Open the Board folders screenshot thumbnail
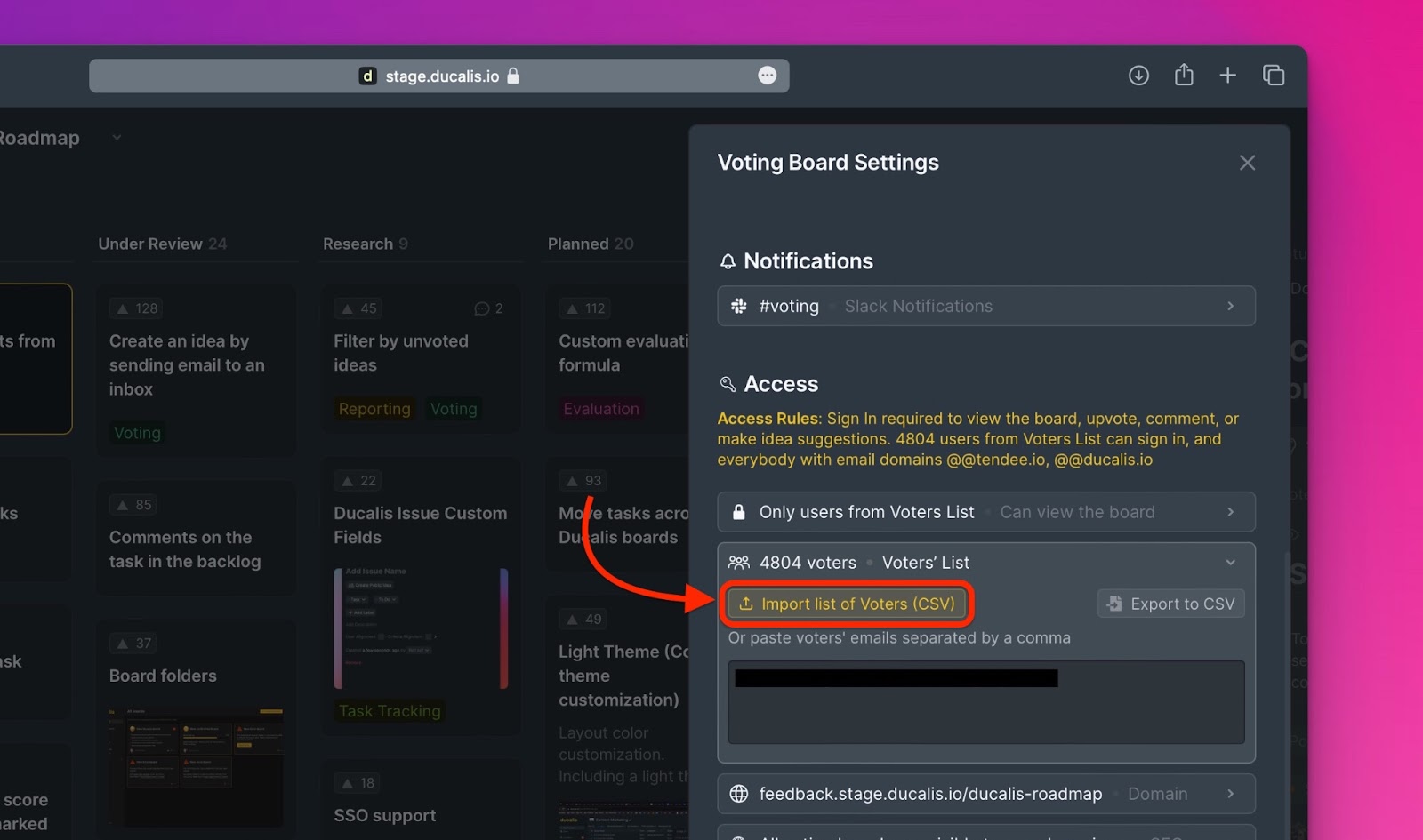 coord(196,766)
